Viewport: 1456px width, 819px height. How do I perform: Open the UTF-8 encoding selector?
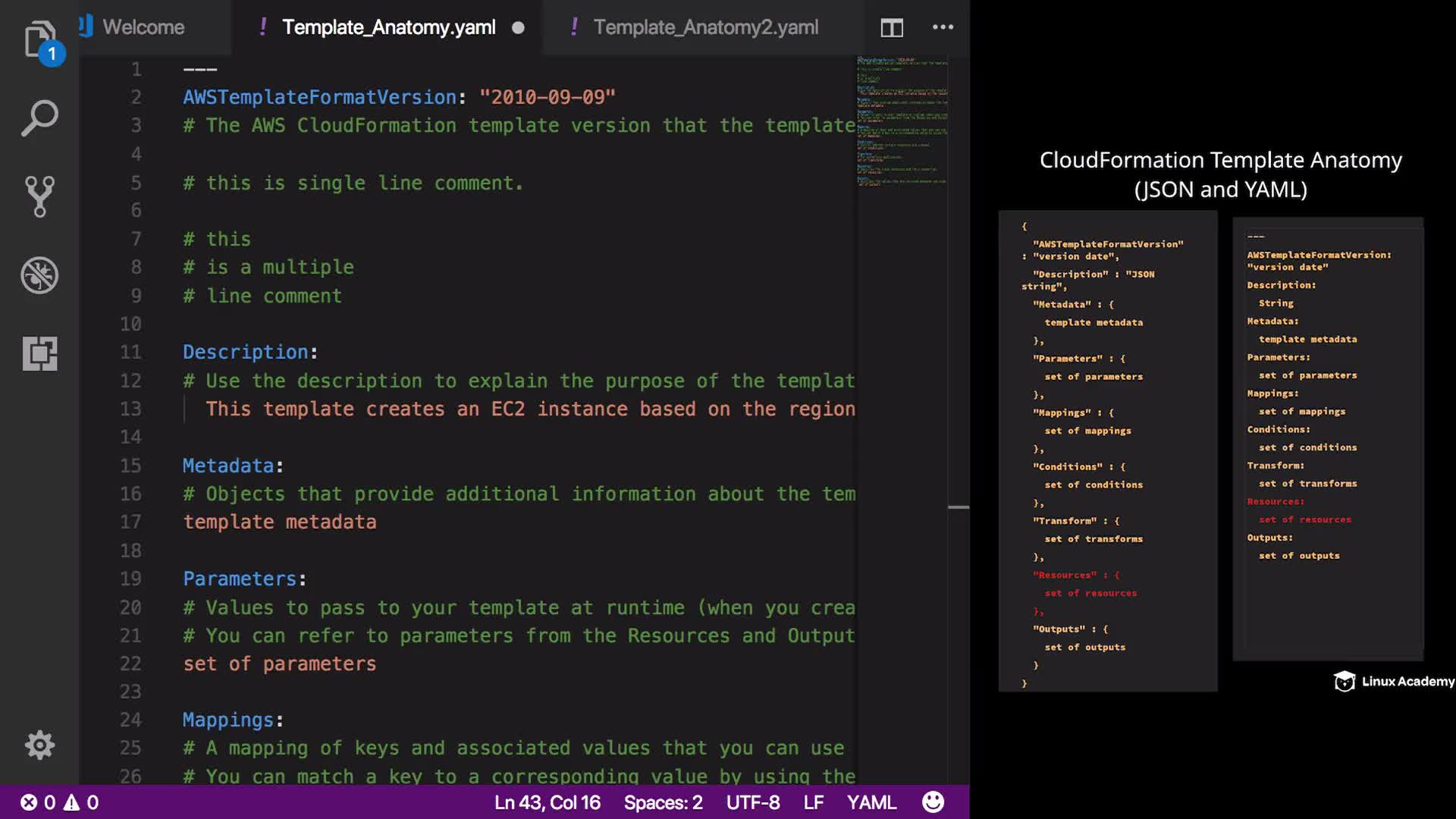pyautogui.click(x=752, y=802)
